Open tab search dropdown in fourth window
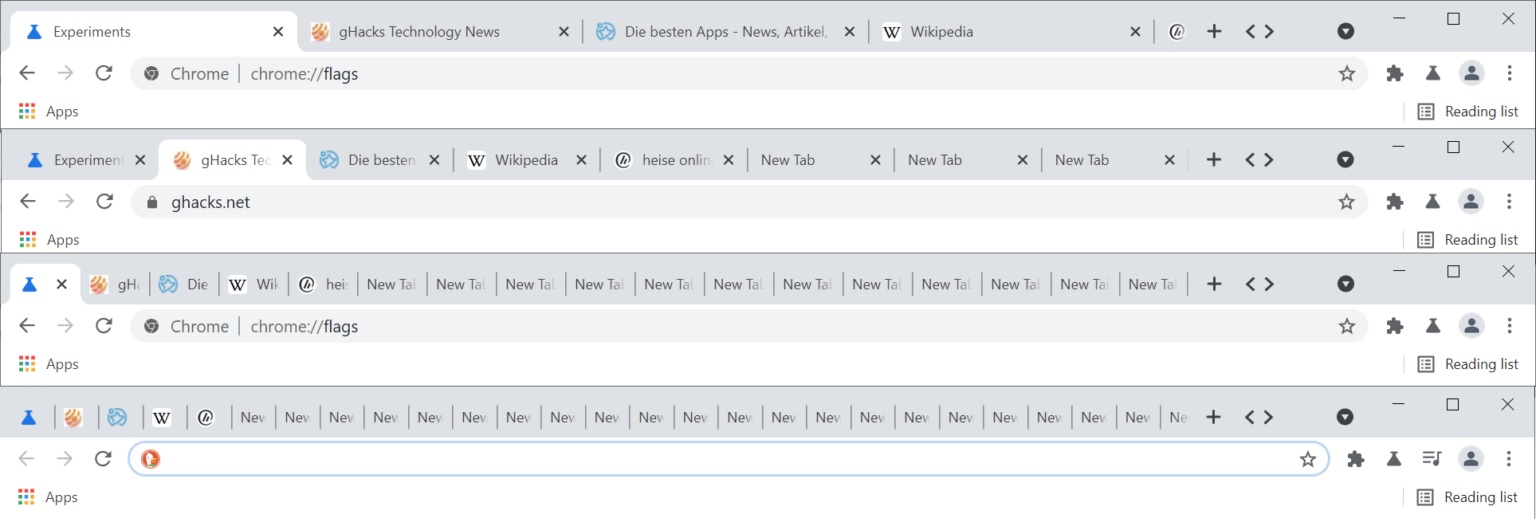1536x532 pixels. [x=1346, y=416]
